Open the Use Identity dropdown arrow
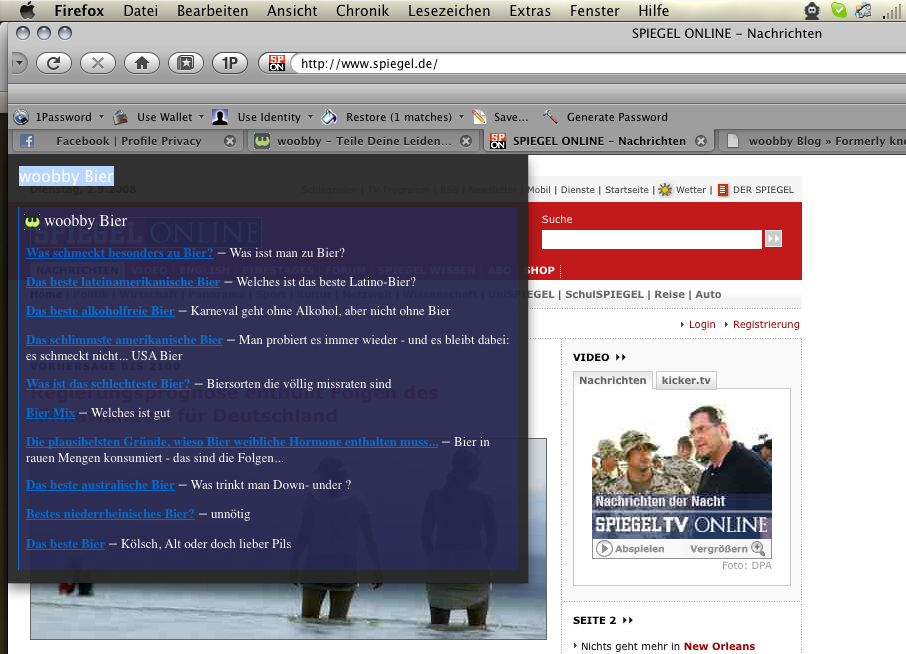 click(310, 117)
